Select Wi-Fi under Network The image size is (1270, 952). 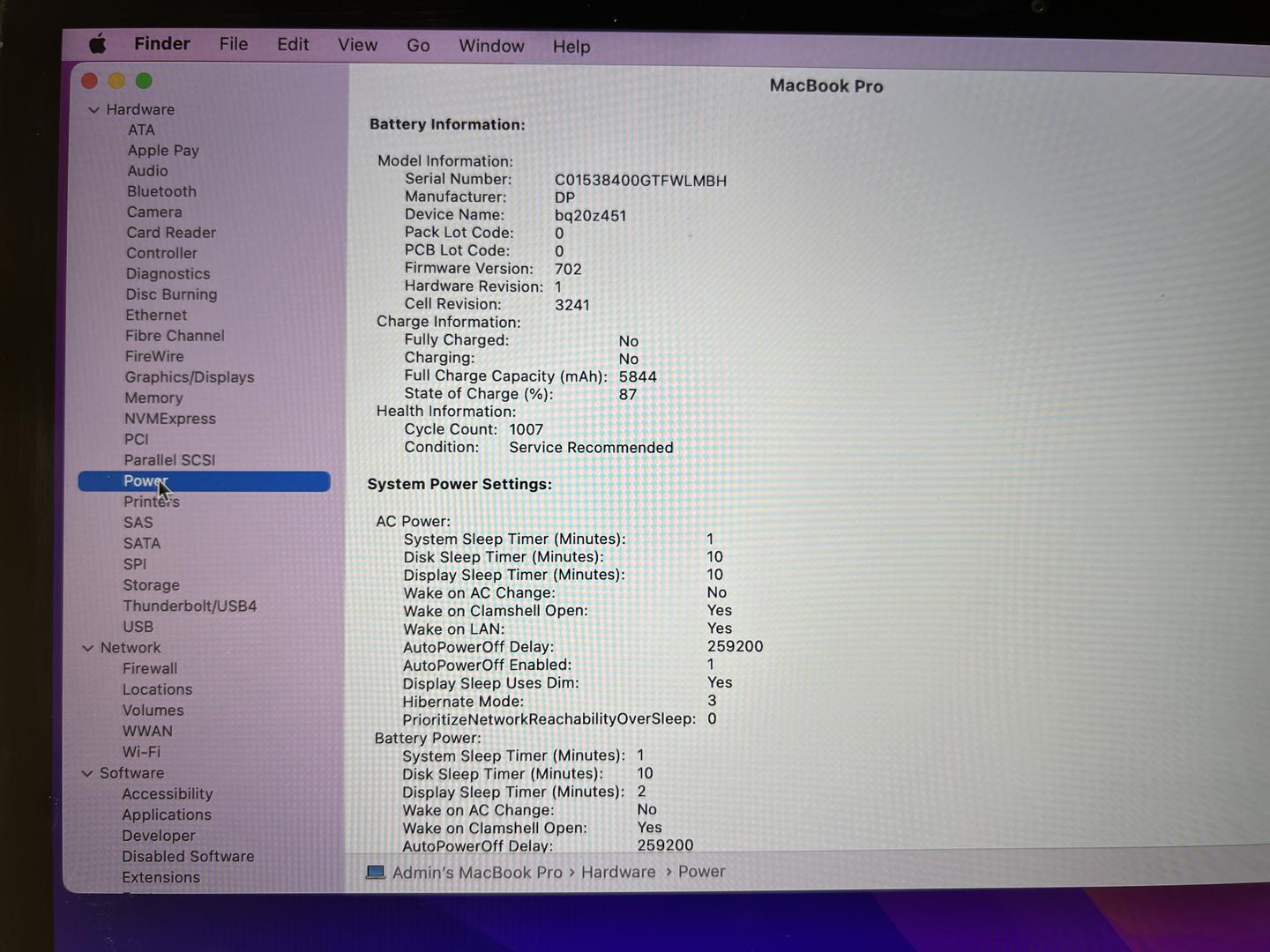[x=141, y=752]
